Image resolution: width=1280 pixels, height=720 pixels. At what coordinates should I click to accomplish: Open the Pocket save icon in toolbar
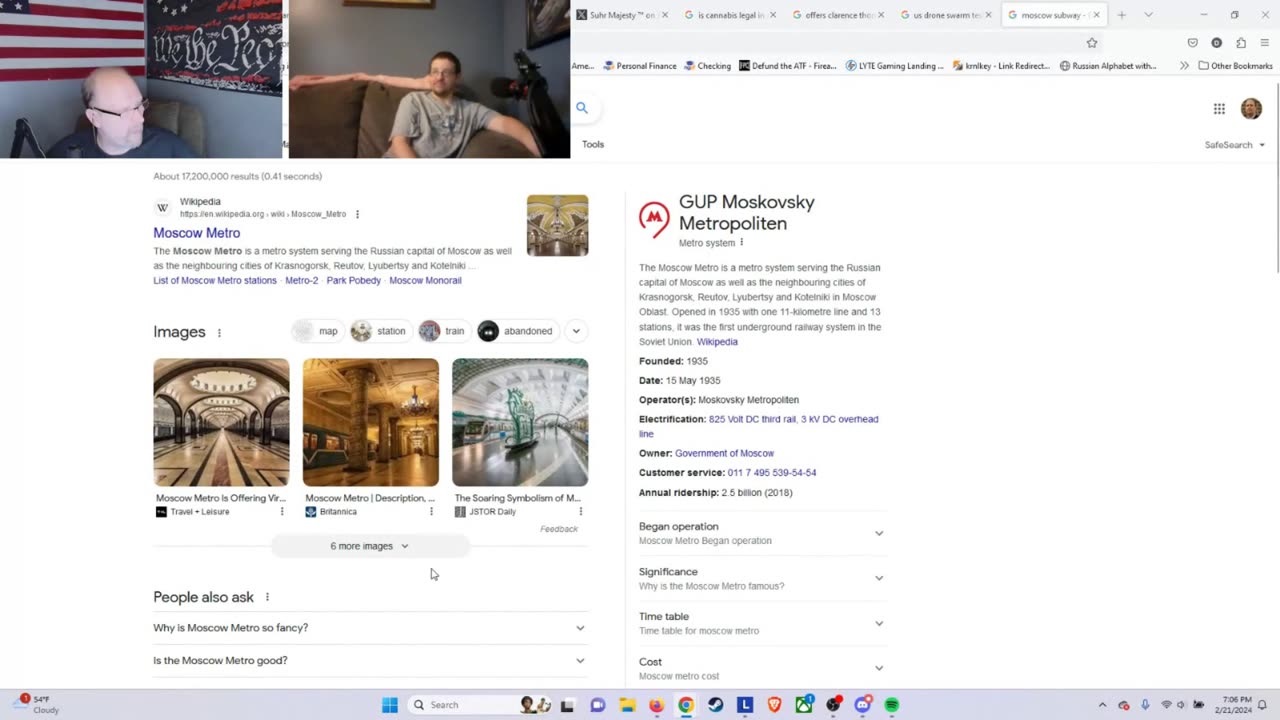coord(1193,43)
